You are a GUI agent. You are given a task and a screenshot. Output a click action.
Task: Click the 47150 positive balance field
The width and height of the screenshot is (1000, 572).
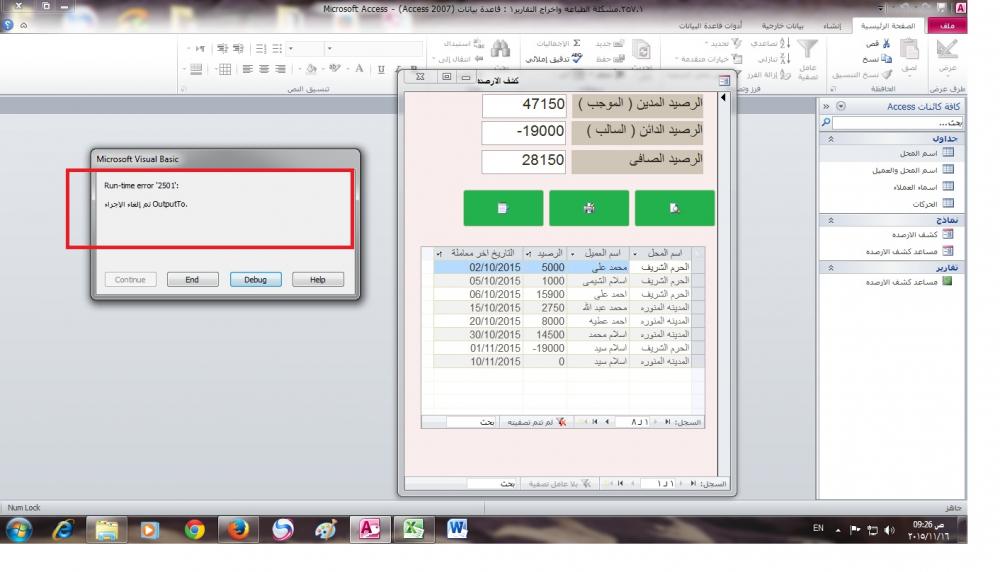coord(524,105)
